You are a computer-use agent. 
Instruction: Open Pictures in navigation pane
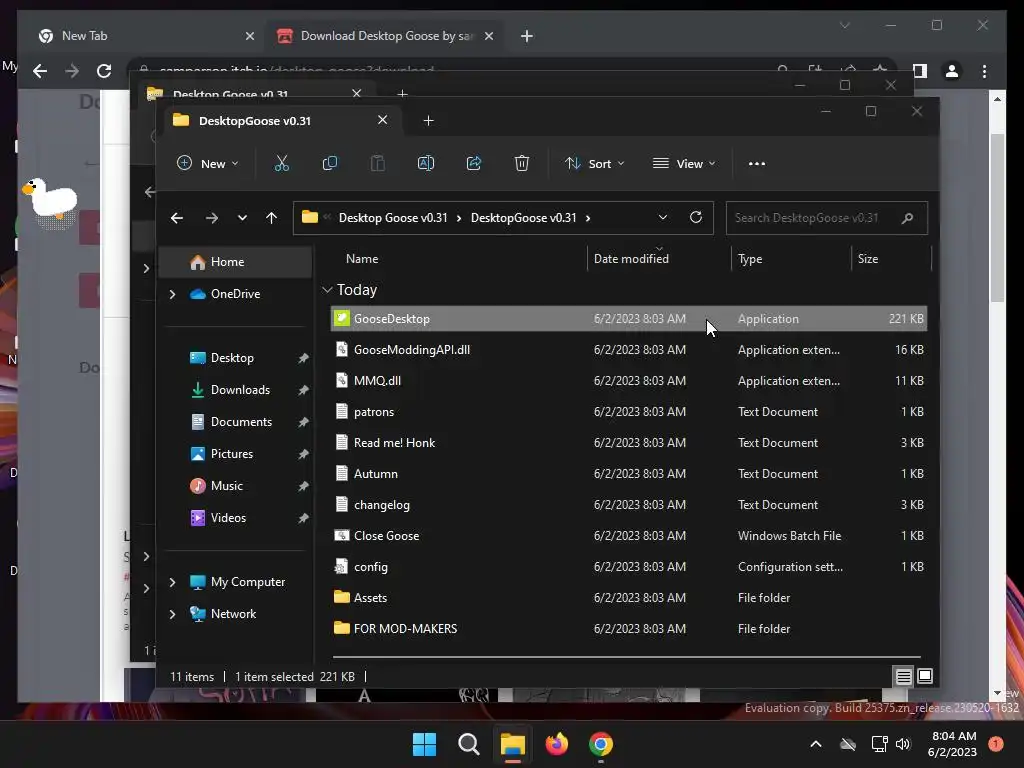tap(236, 454)
